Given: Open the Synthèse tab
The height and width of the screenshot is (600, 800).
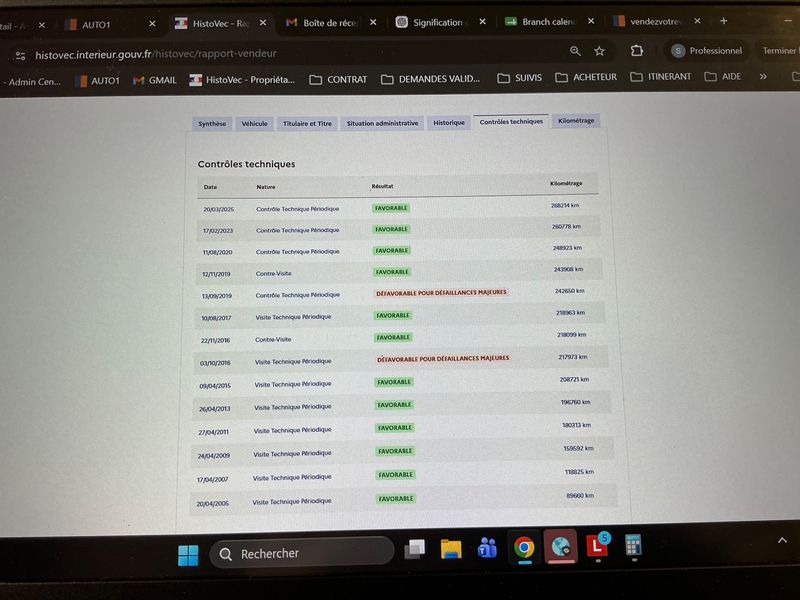Looking at the screenshot, I should click(212, 124).
